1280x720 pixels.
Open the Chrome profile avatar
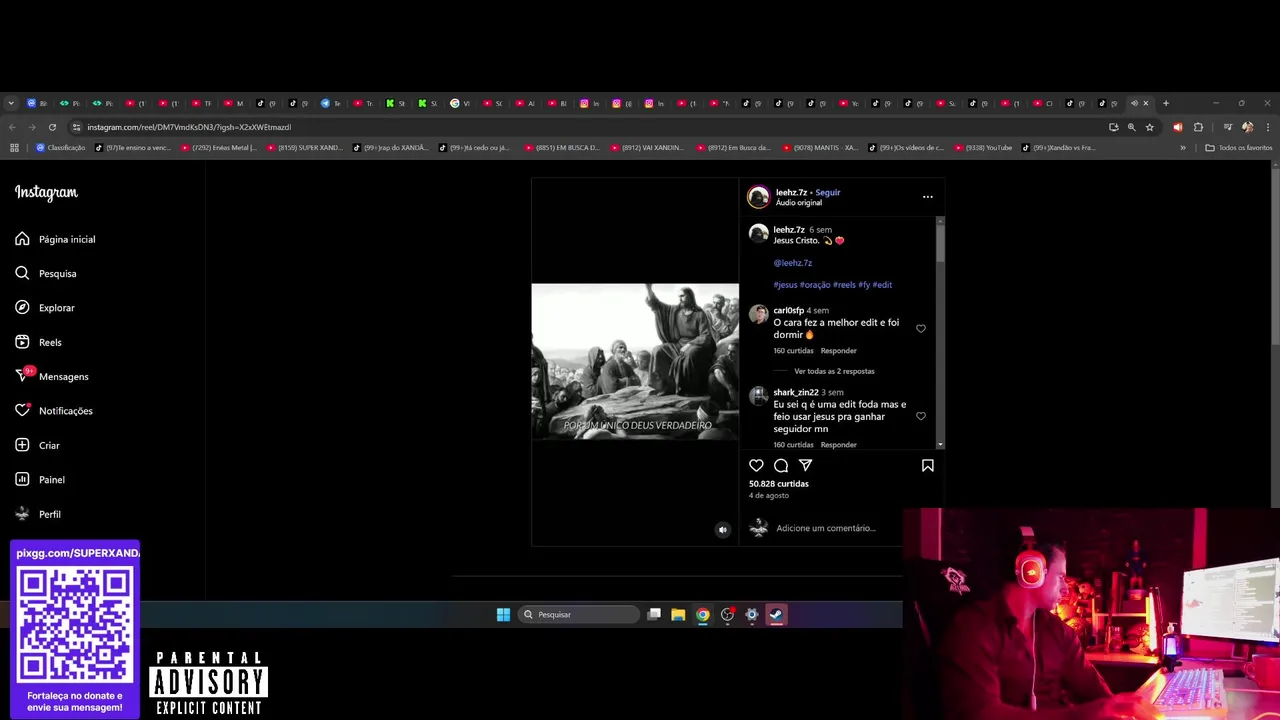[1247, 127]
